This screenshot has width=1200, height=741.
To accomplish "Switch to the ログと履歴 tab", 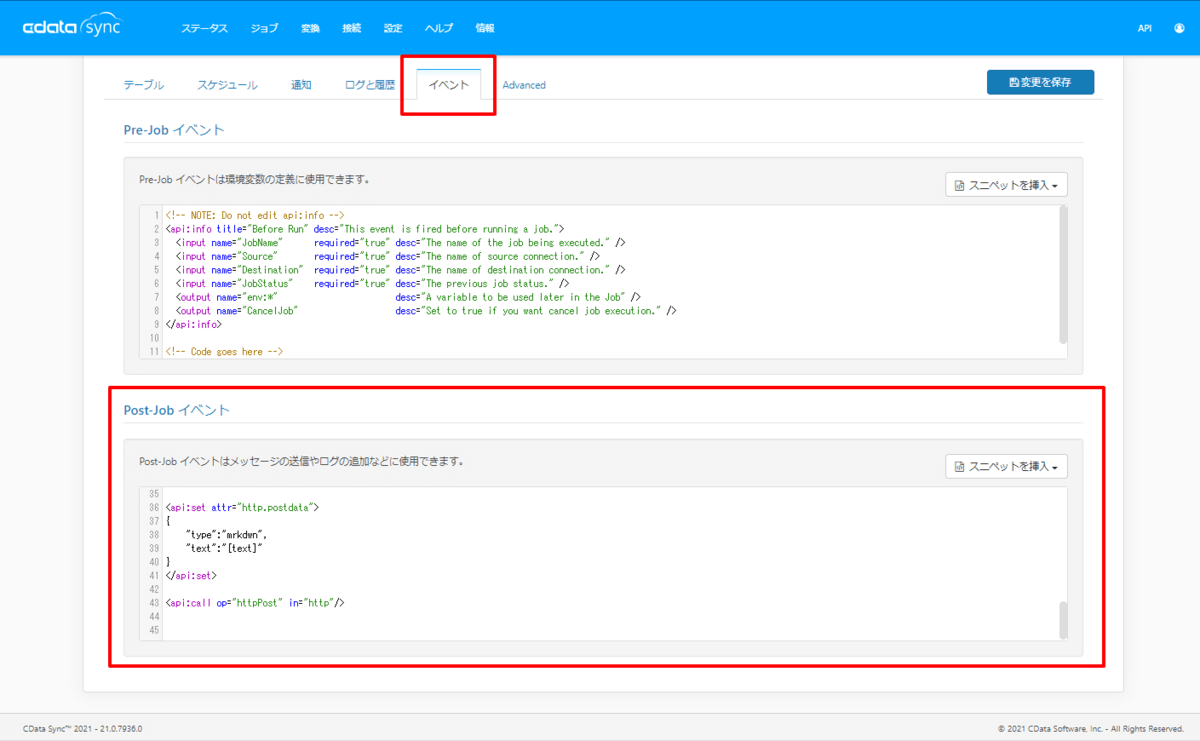I will [x=369, y=85].
